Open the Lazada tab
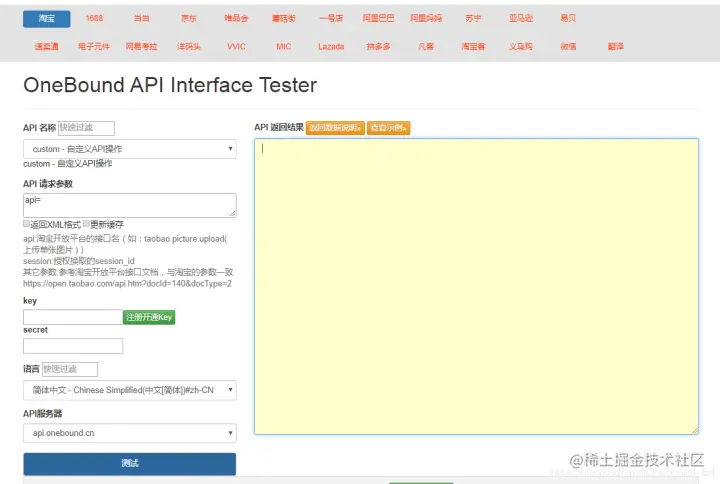720x484 pixels. [x=331, y=46]
